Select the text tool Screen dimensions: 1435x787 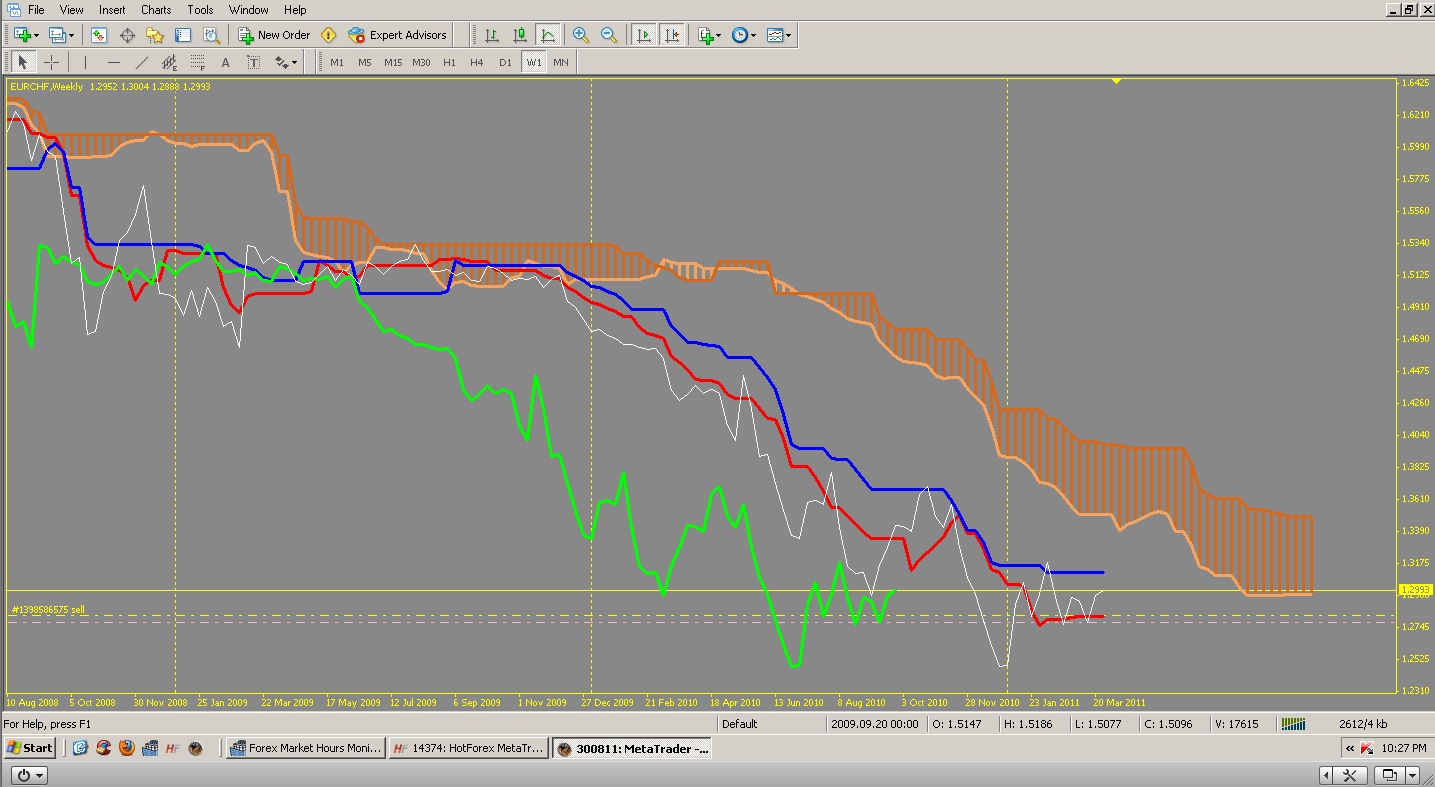click(x=226, y=62)
